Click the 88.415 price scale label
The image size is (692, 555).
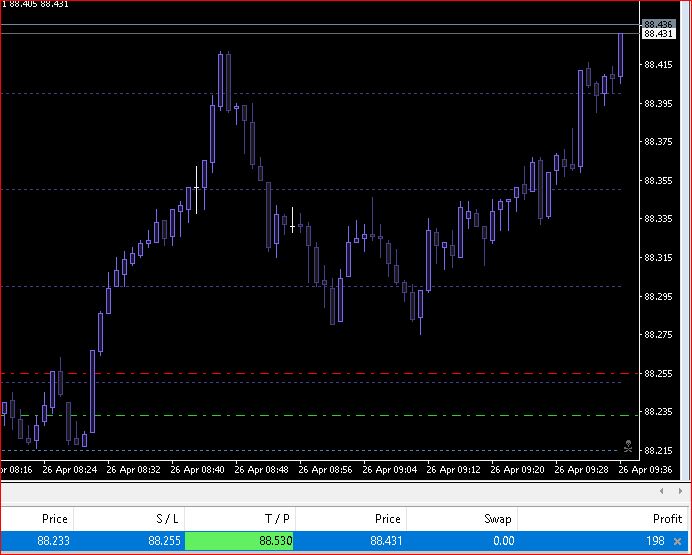[658, 65]
